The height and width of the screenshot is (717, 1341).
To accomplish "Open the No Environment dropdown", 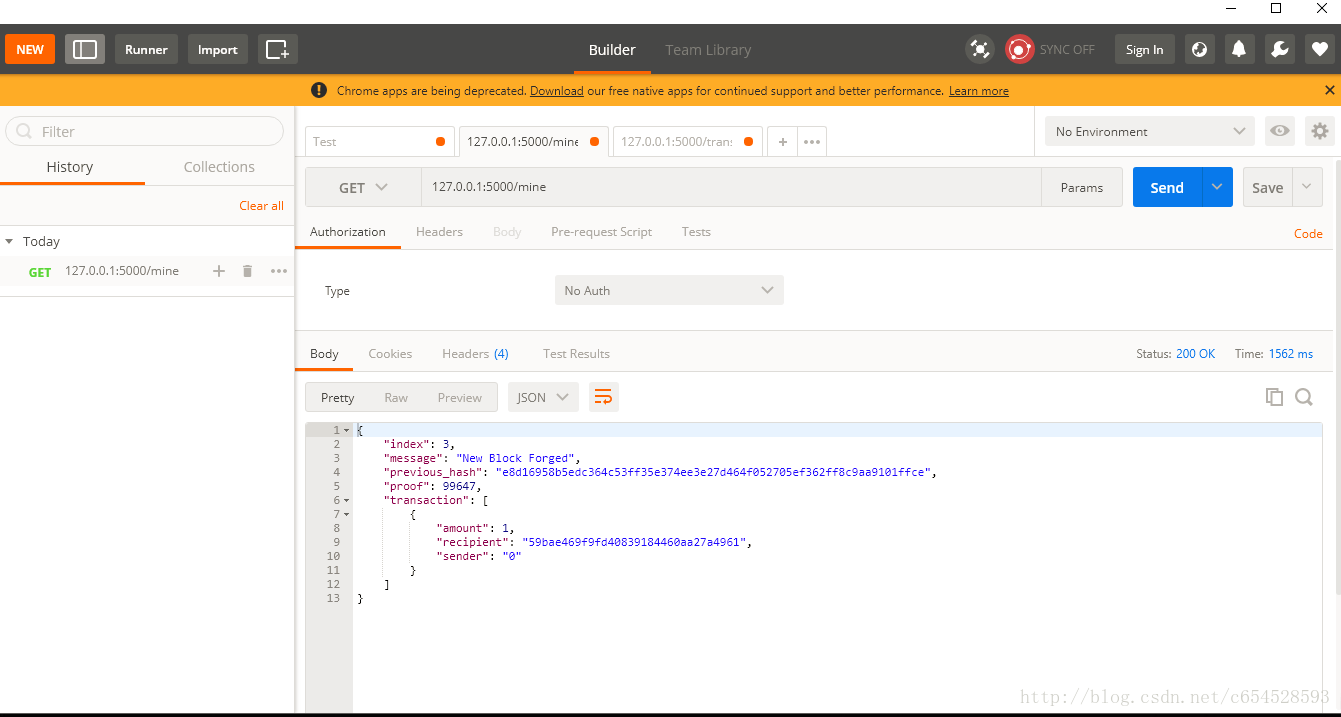I will click(x=1149, y=131).
